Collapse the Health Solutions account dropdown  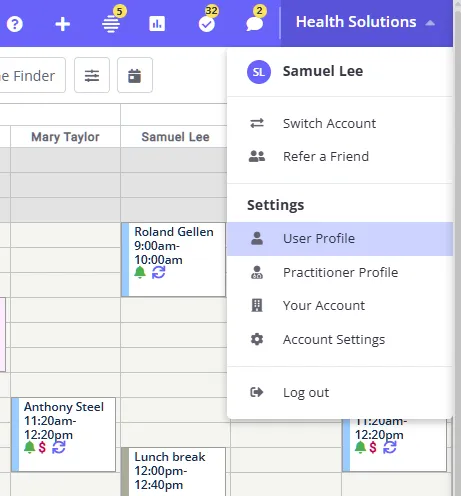(366, 22)
